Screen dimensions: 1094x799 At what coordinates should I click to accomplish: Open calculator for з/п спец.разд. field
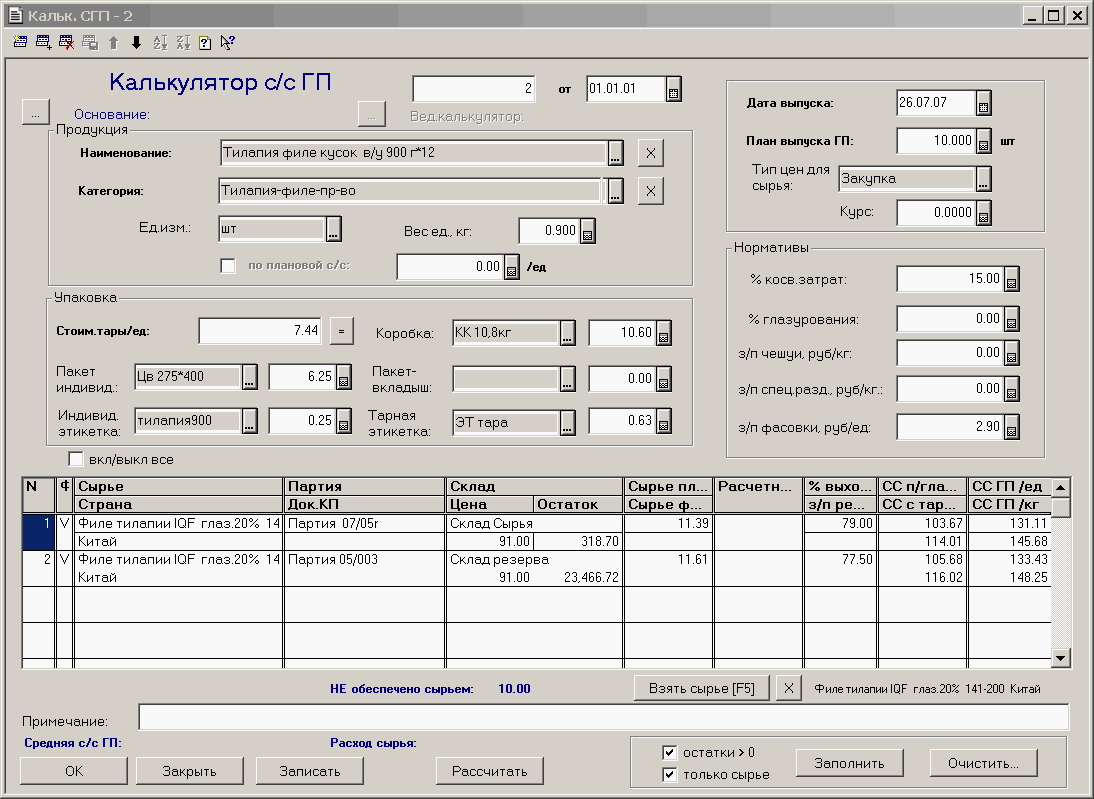pos(1011,389)
